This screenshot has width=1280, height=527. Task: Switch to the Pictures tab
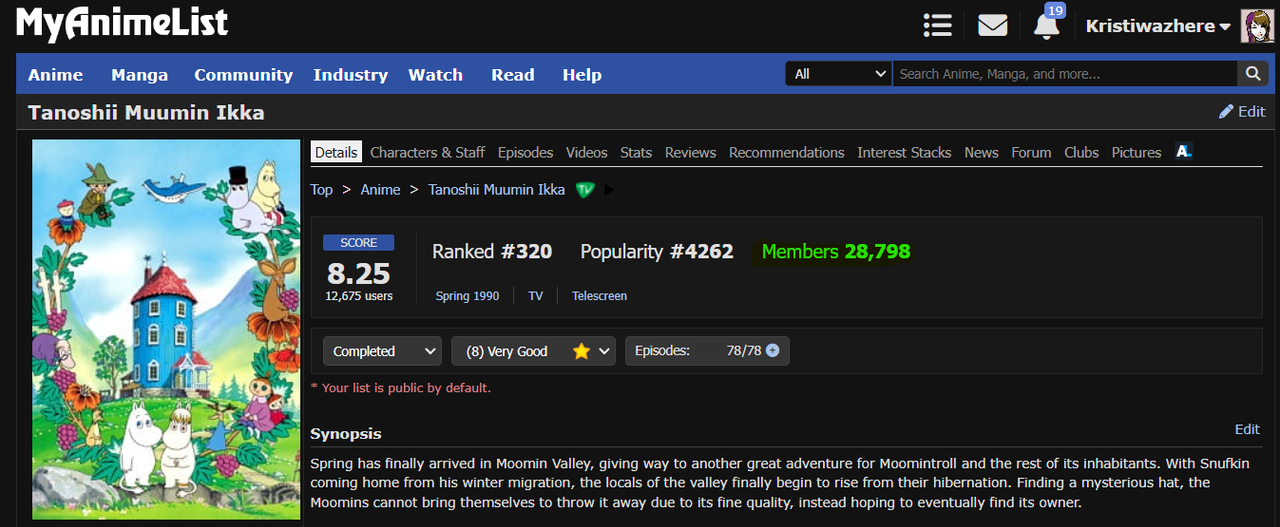coord(1136,152)
